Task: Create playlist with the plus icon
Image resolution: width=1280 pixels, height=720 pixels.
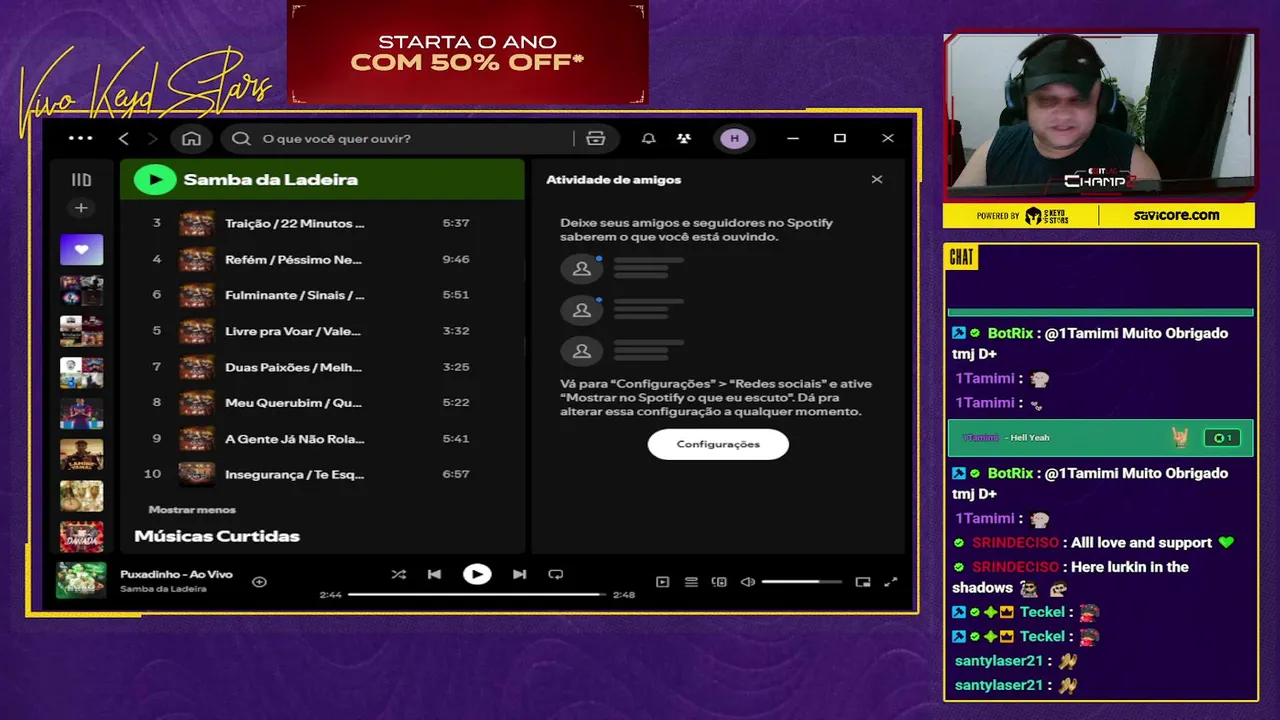Action: coord(81,208)
